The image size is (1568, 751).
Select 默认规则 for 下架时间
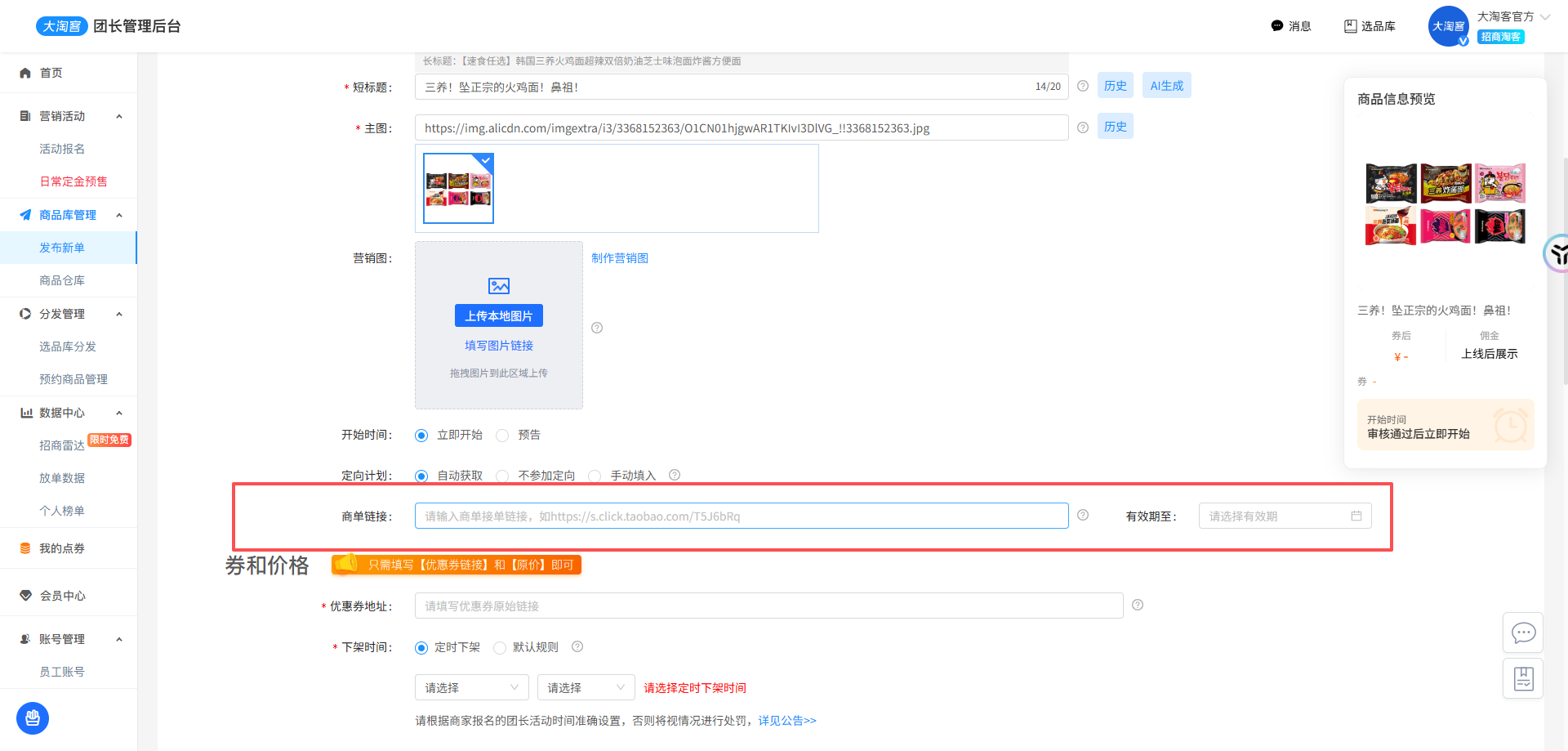pyautogui.click(x=500, y=648)
